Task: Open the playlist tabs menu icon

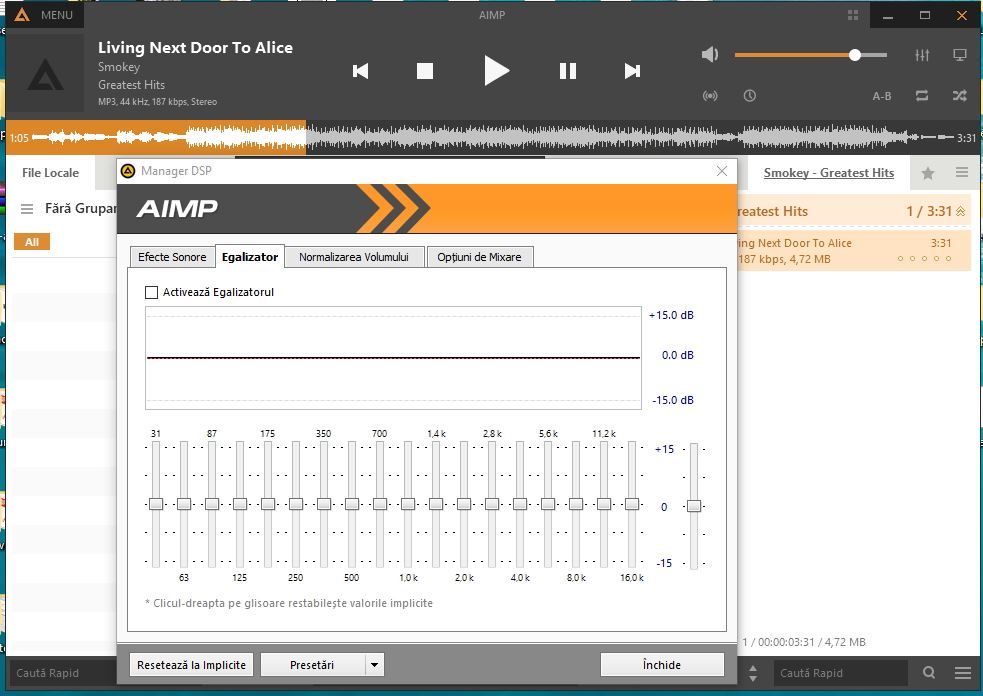Action: point(962,172)
